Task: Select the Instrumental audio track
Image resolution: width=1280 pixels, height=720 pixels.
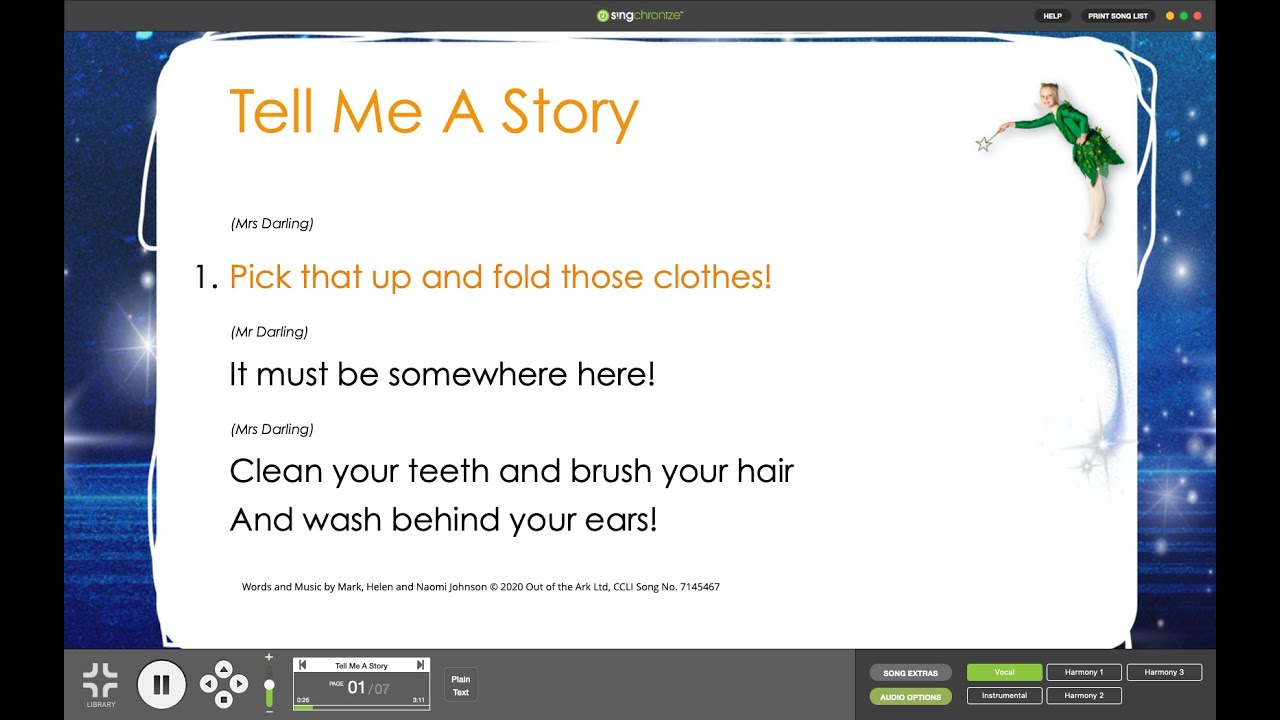Action: (1004, 696)
